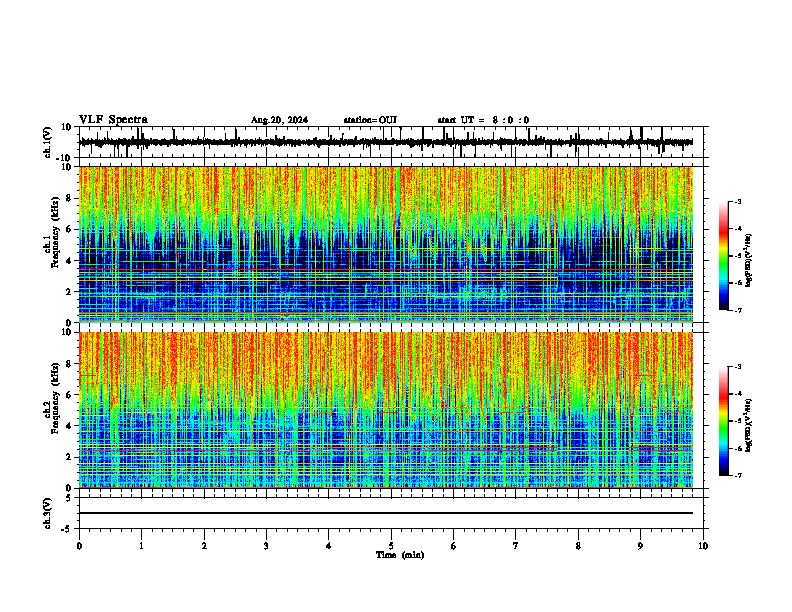Viewport: 792px width, 612px height.
Task: Click the '1' minute tick label
Action: point(141,546)
